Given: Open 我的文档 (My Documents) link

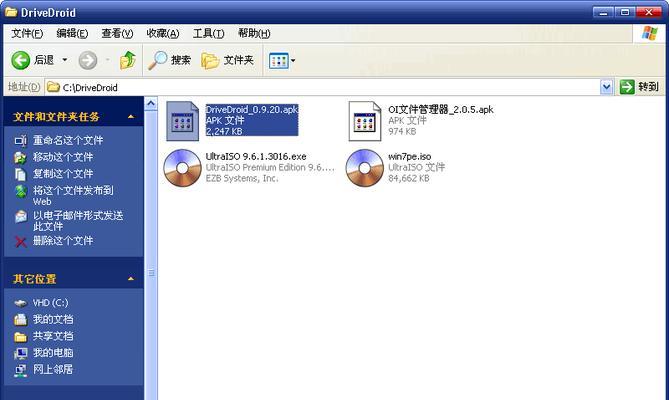Looking at the screenshot, I should [53, 319].
